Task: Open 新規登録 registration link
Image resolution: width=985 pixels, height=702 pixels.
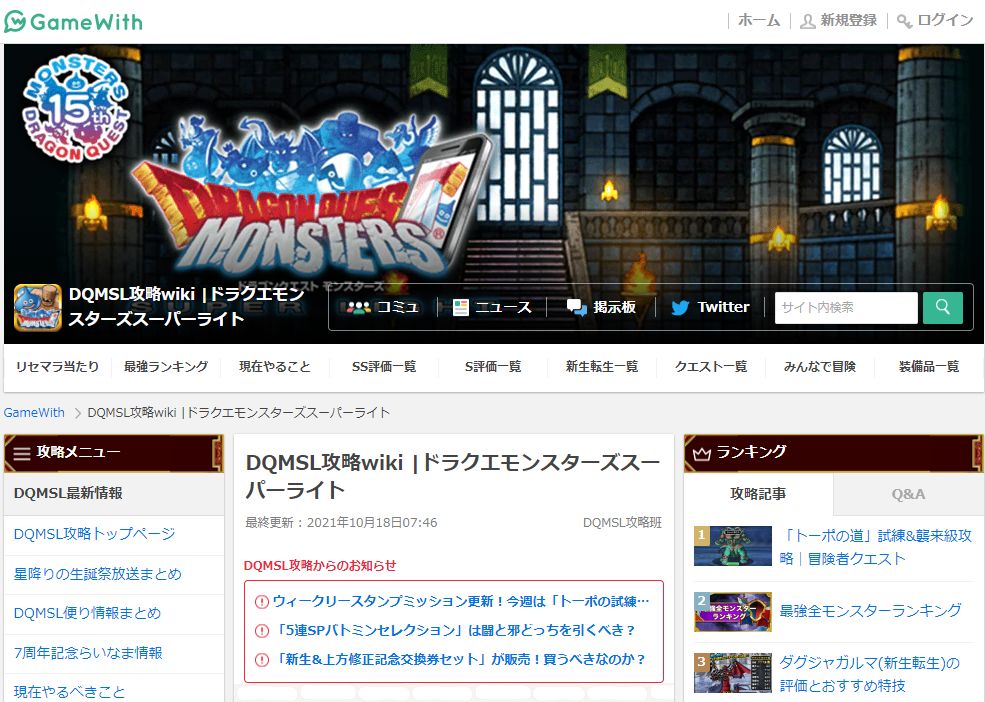Action: coord(848,20)
